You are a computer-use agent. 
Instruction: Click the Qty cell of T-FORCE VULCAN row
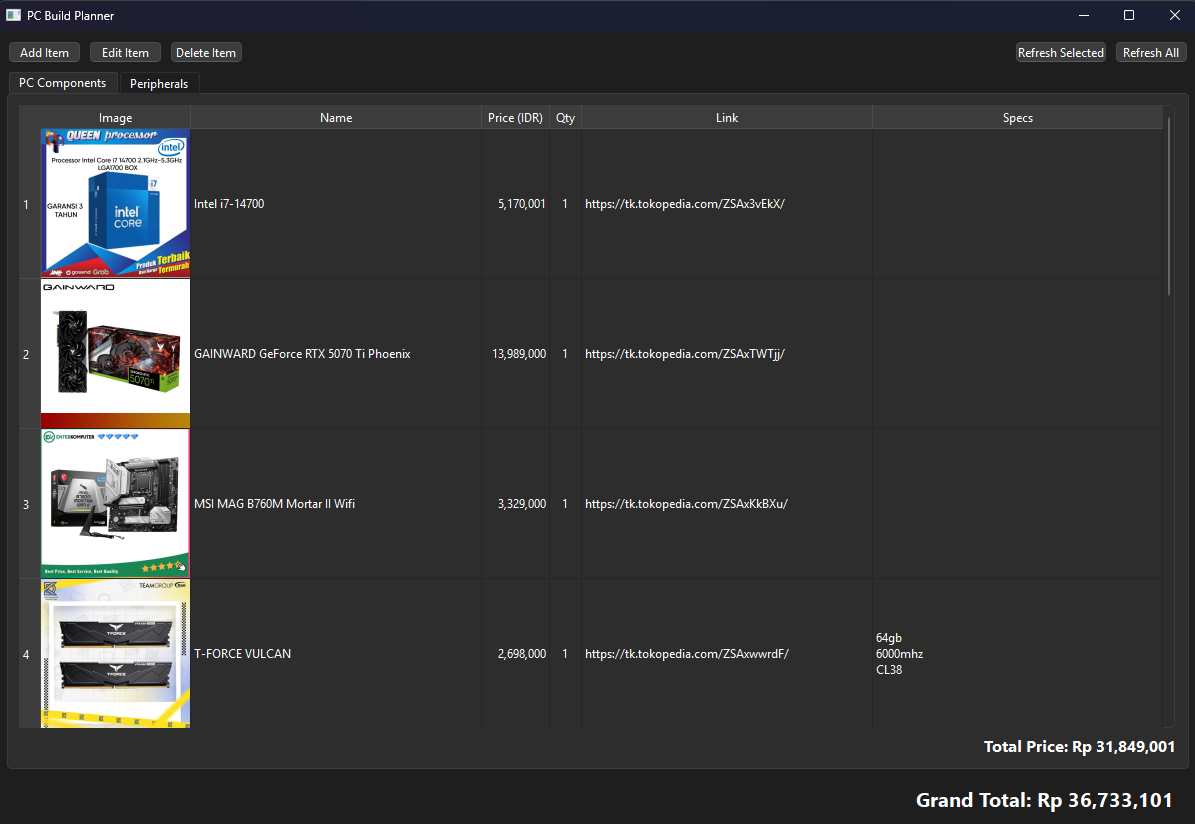[565, 653]
